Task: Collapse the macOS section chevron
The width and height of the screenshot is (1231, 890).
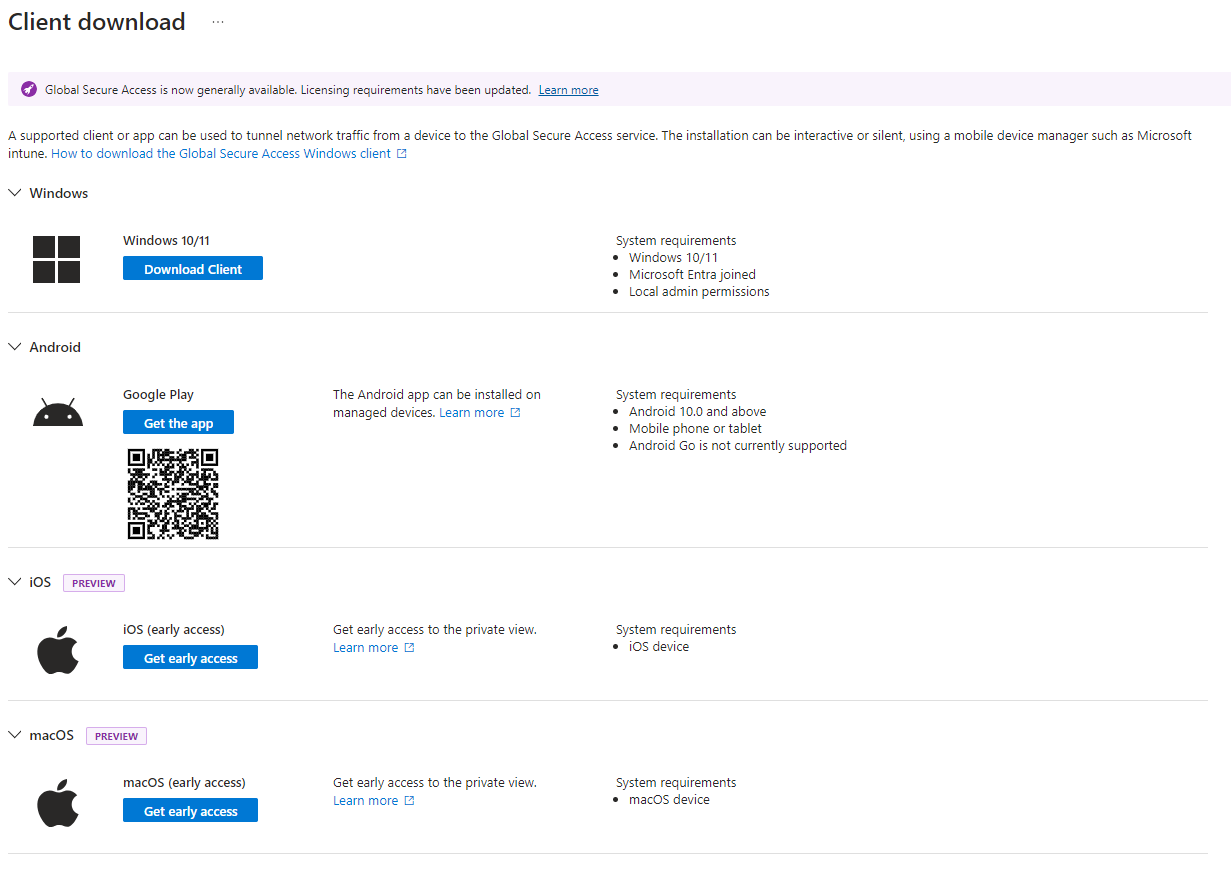Action: (15, 735)
